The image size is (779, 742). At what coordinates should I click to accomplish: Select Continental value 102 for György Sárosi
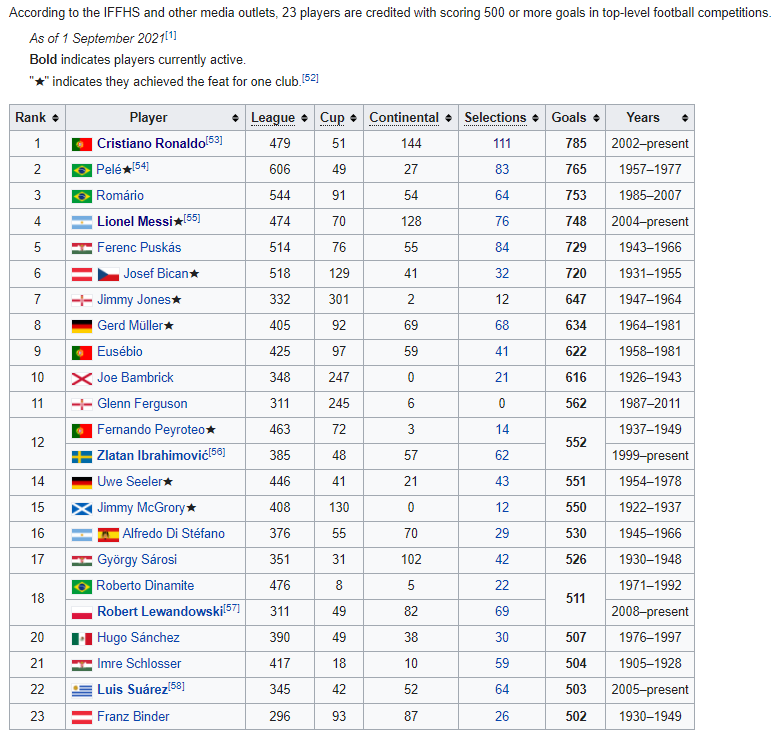click(411, 560)
